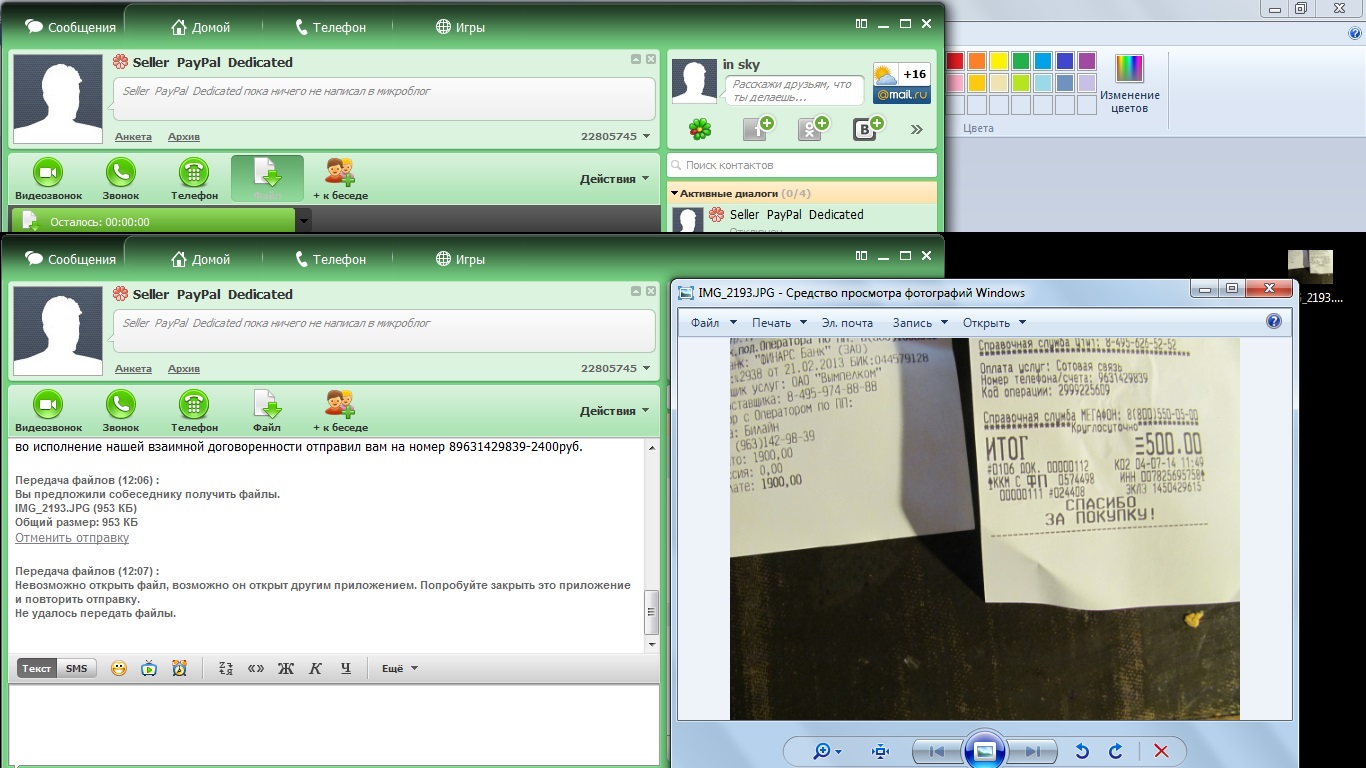1366x768 pixels.
Task: Add people with '+ к беседе' in front chat
Action: [x=340, y=404]
